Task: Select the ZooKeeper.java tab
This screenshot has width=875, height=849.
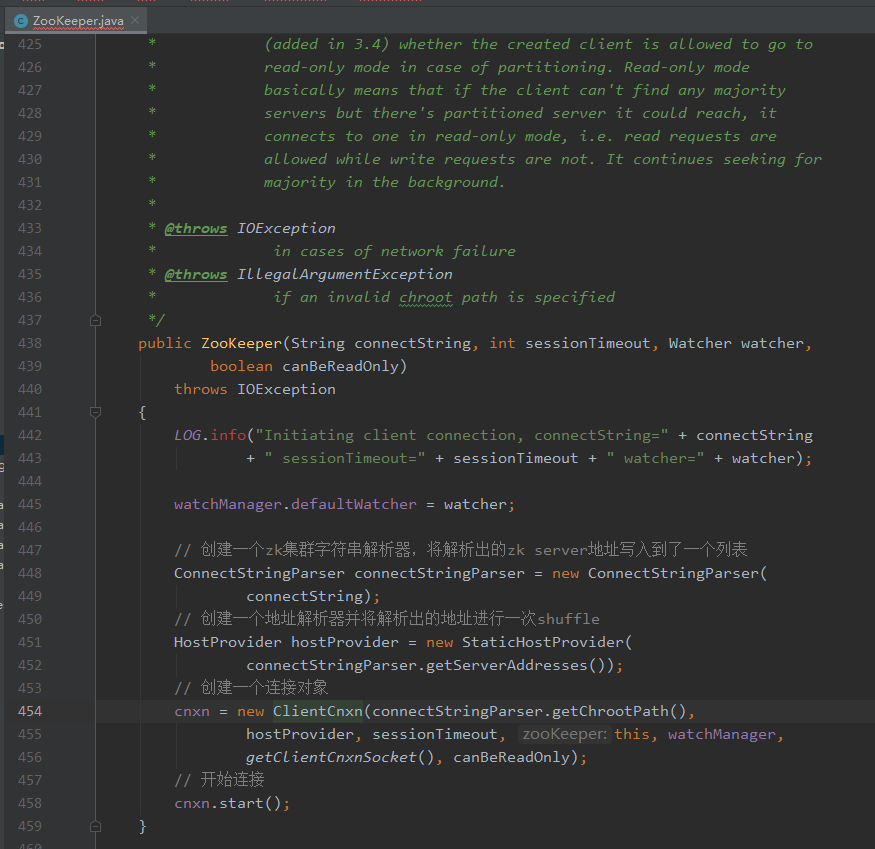Action: click(x=77, y=20)
